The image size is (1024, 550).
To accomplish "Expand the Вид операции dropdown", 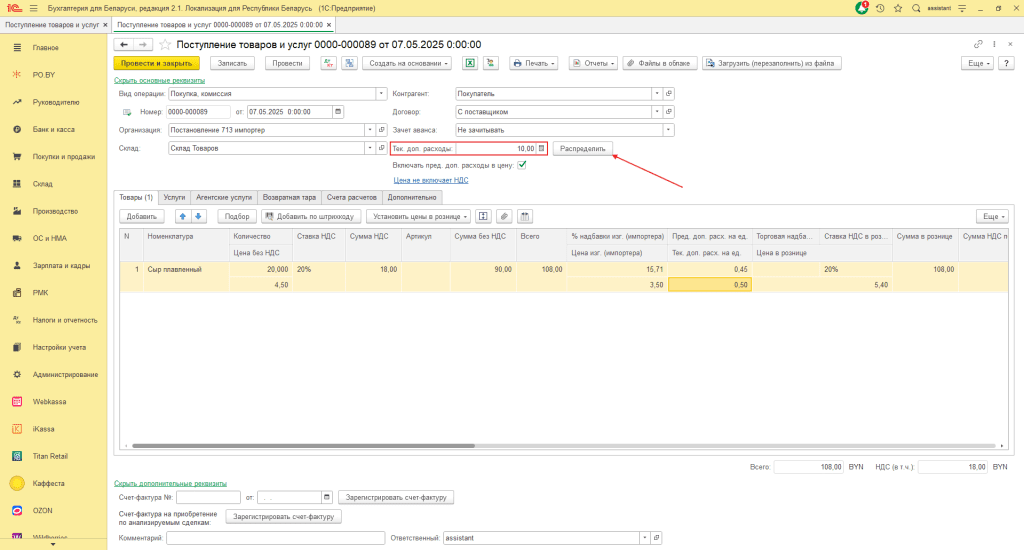I will pos(381,94).
